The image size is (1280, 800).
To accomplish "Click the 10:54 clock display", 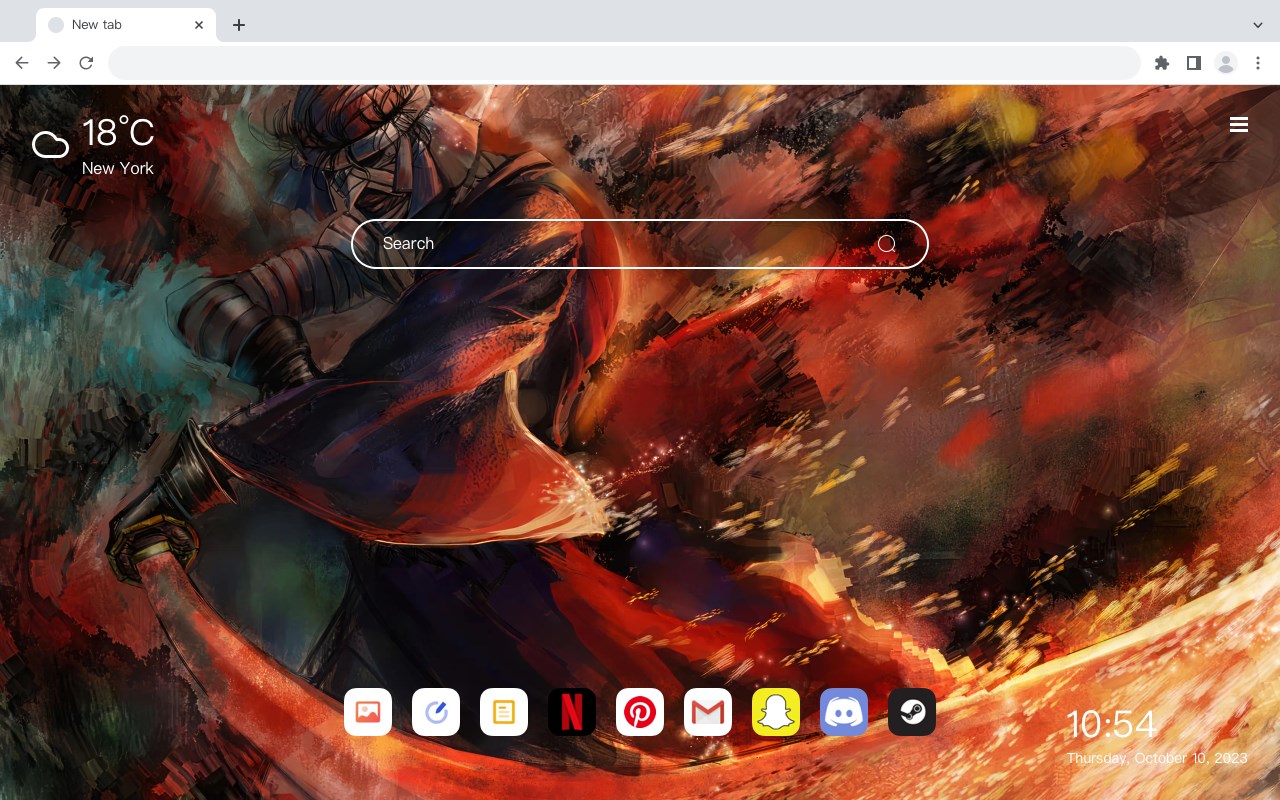I will (1111, 724).
